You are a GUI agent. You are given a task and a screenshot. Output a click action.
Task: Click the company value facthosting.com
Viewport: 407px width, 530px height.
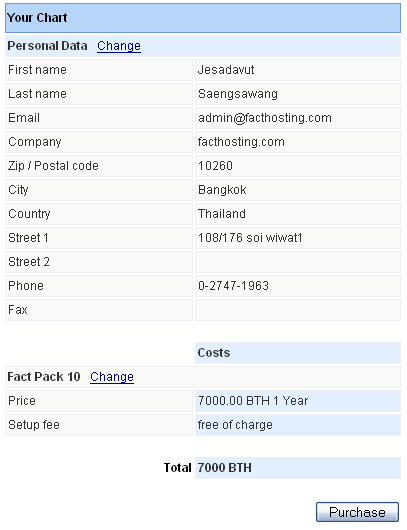click(241, 142)
